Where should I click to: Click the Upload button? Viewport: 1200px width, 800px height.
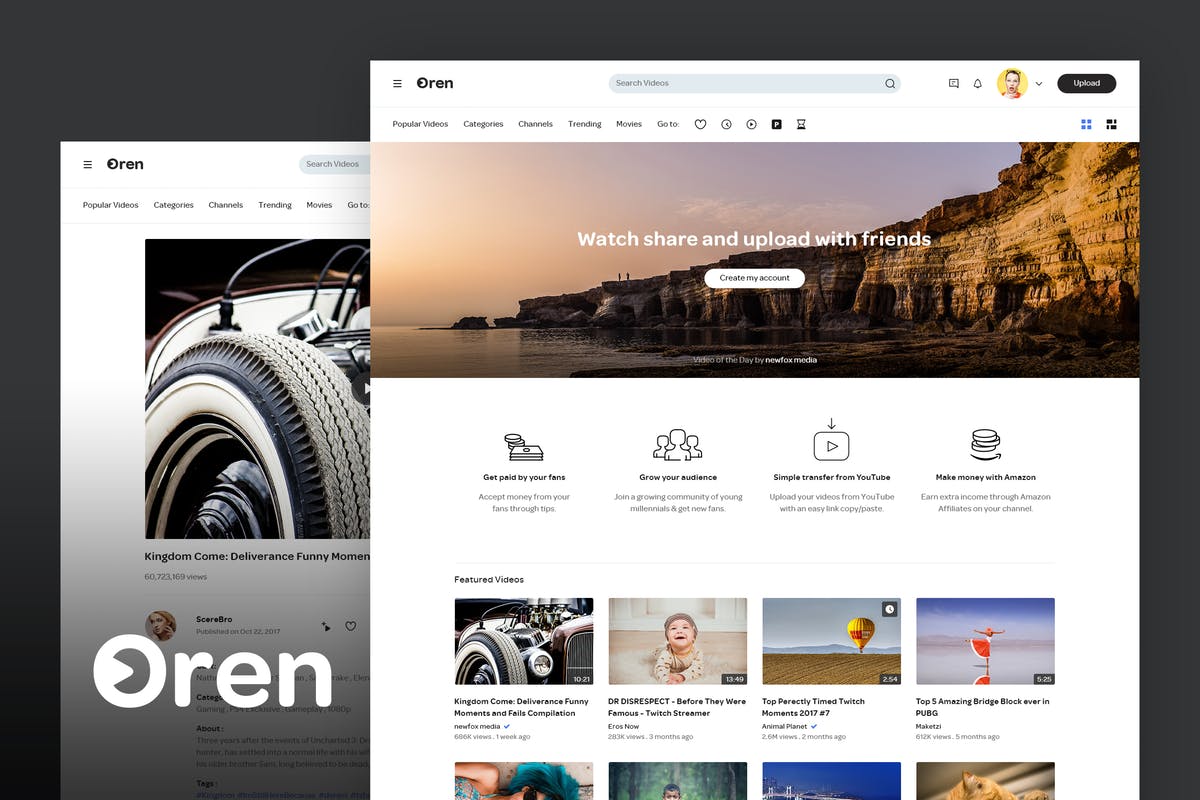tap(1086, 84)
